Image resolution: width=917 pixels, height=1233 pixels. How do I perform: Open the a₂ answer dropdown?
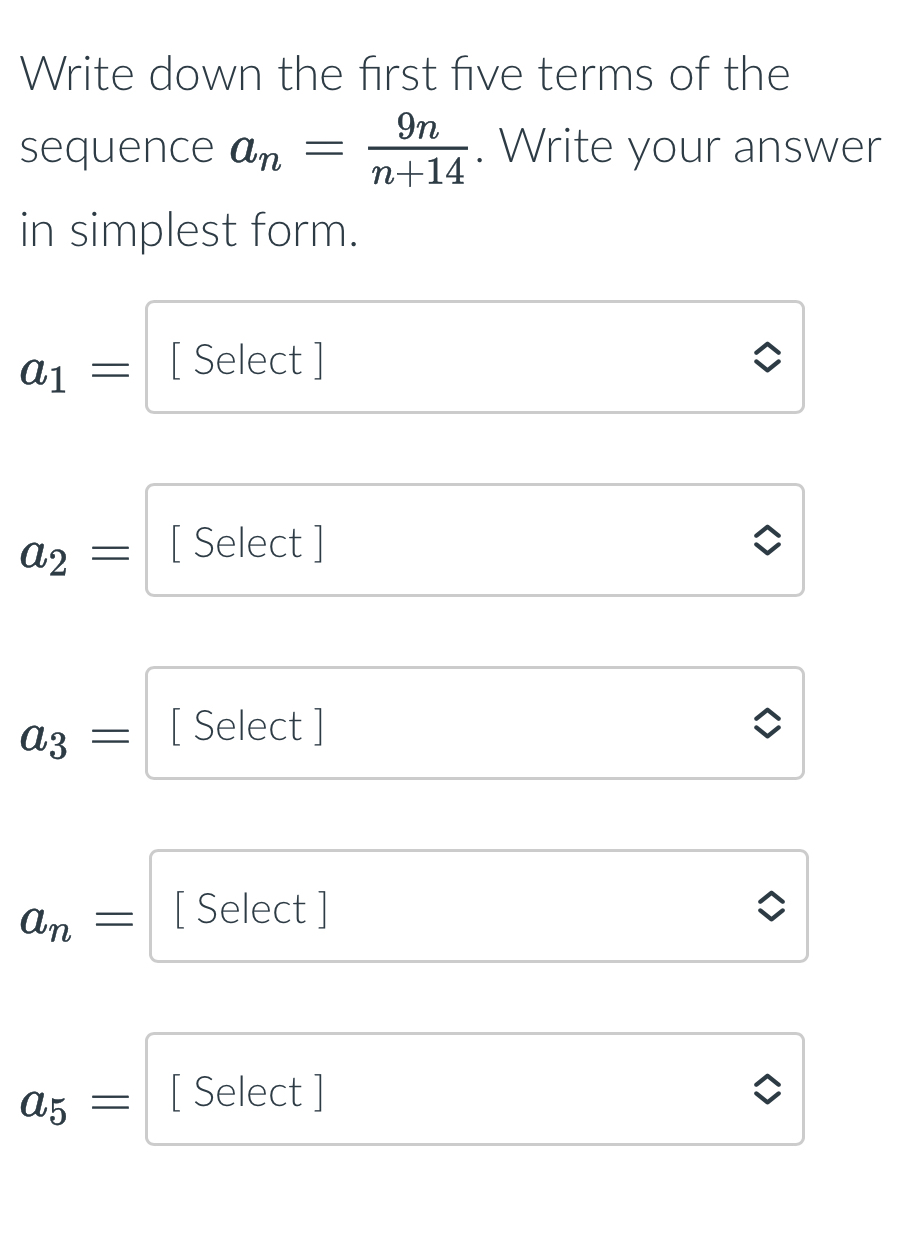point(475,541)
